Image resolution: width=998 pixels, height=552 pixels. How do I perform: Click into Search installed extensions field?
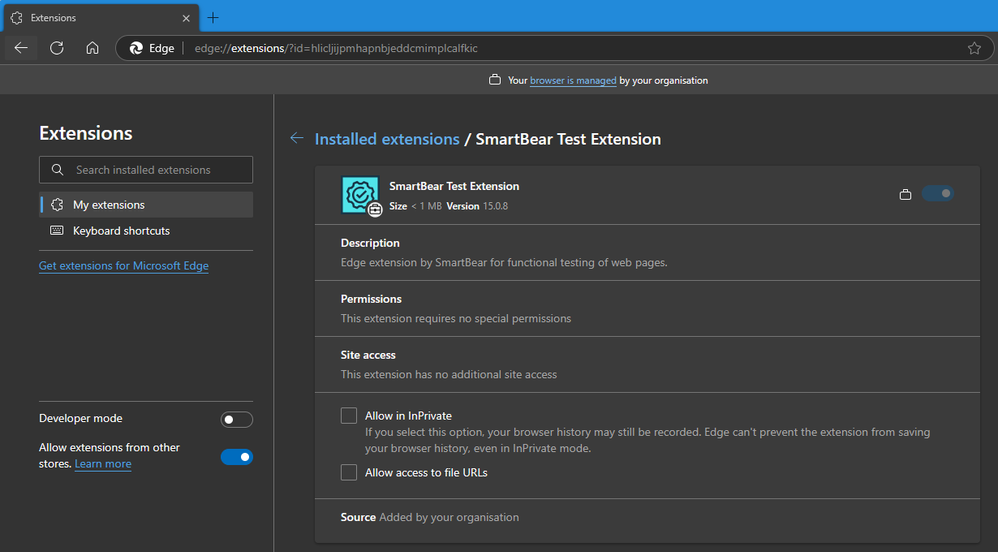146,170
